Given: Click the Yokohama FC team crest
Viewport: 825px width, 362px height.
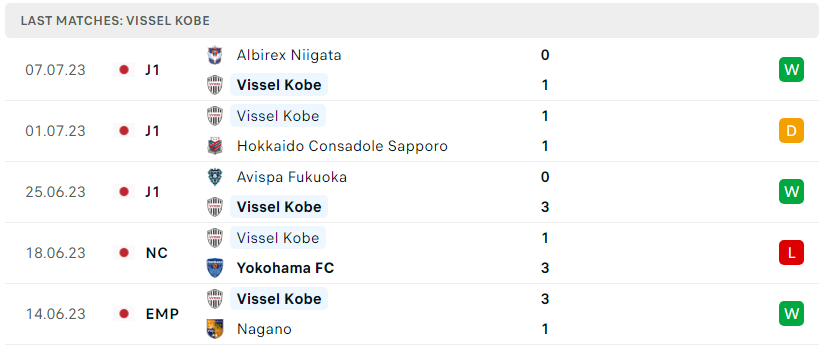Looking at the screenshot, I should tap(215, 268).
